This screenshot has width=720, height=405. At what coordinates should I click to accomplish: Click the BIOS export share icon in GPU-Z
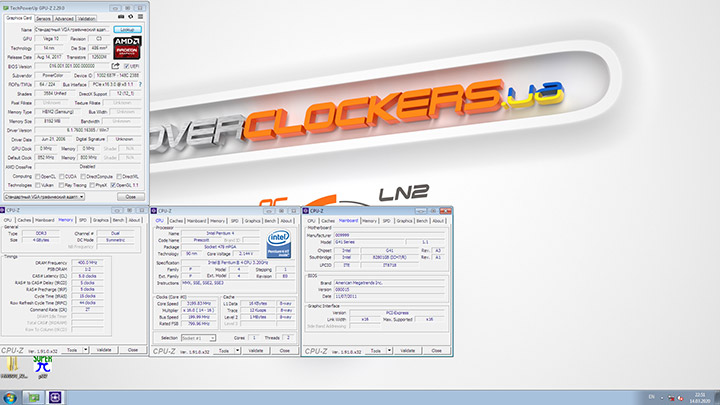pos(115,66)
